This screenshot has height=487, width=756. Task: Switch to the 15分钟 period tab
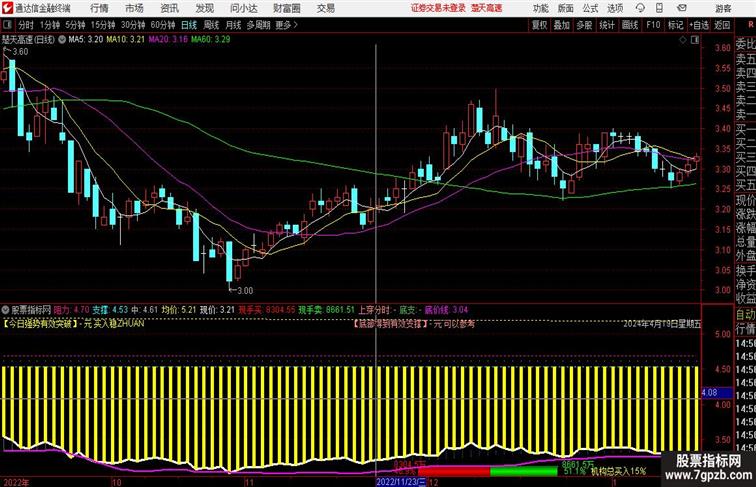click(x=103, y=25)
